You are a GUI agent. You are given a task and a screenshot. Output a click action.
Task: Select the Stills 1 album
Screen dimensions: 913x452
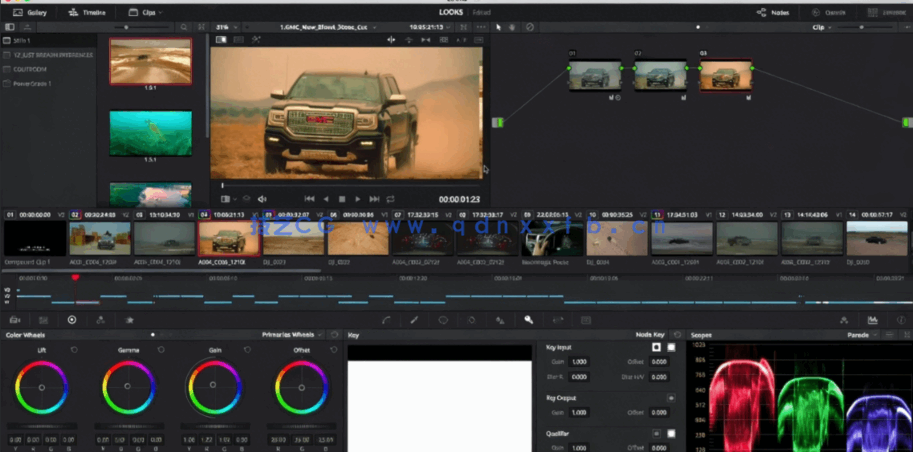pyautogui.click(x=48, y=41)
